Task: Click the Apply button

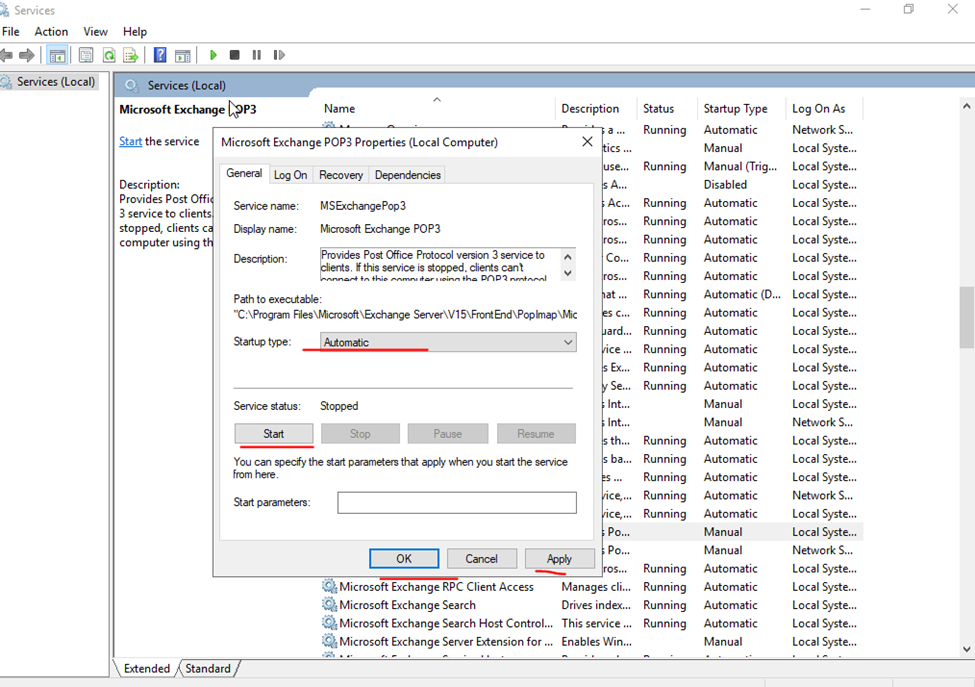Action: [559, 559]
